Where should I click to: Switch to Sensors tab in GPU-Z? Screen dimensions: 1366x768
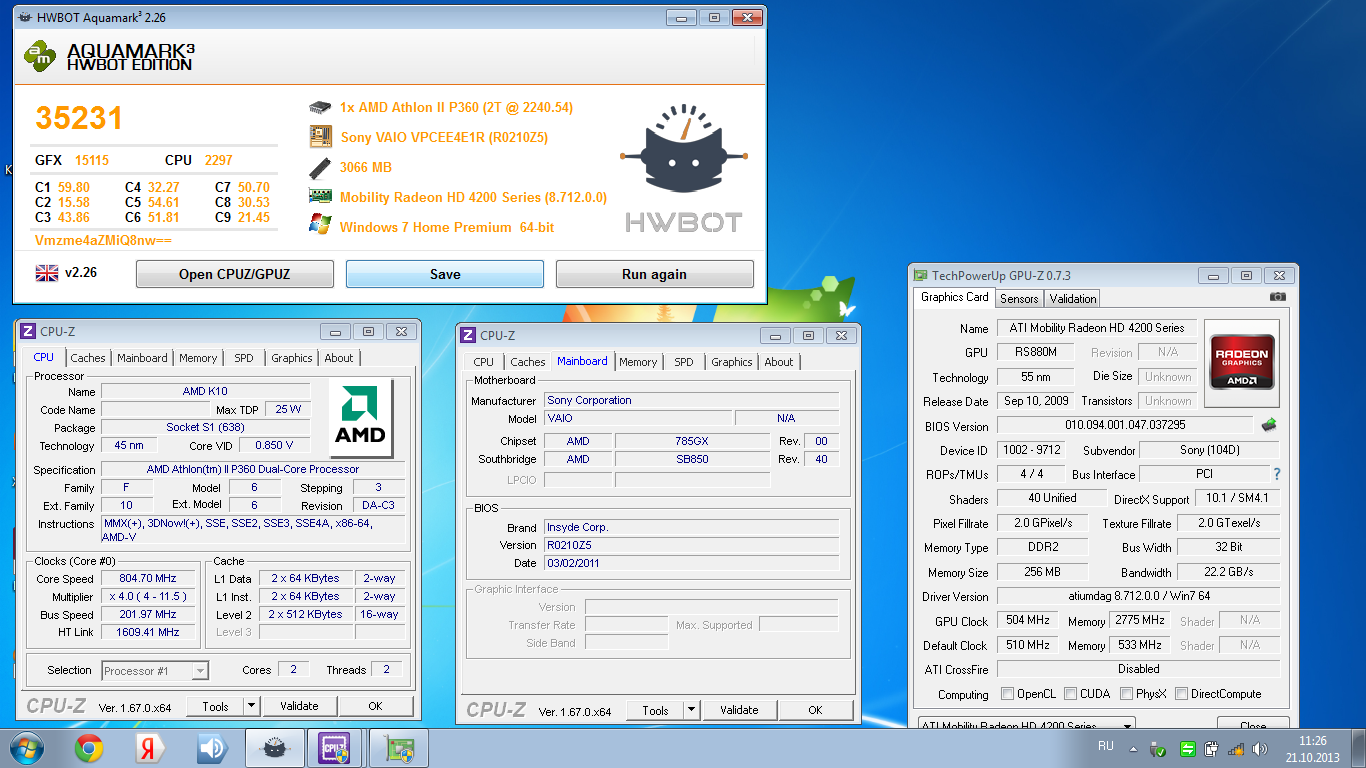coord(1019,298)
